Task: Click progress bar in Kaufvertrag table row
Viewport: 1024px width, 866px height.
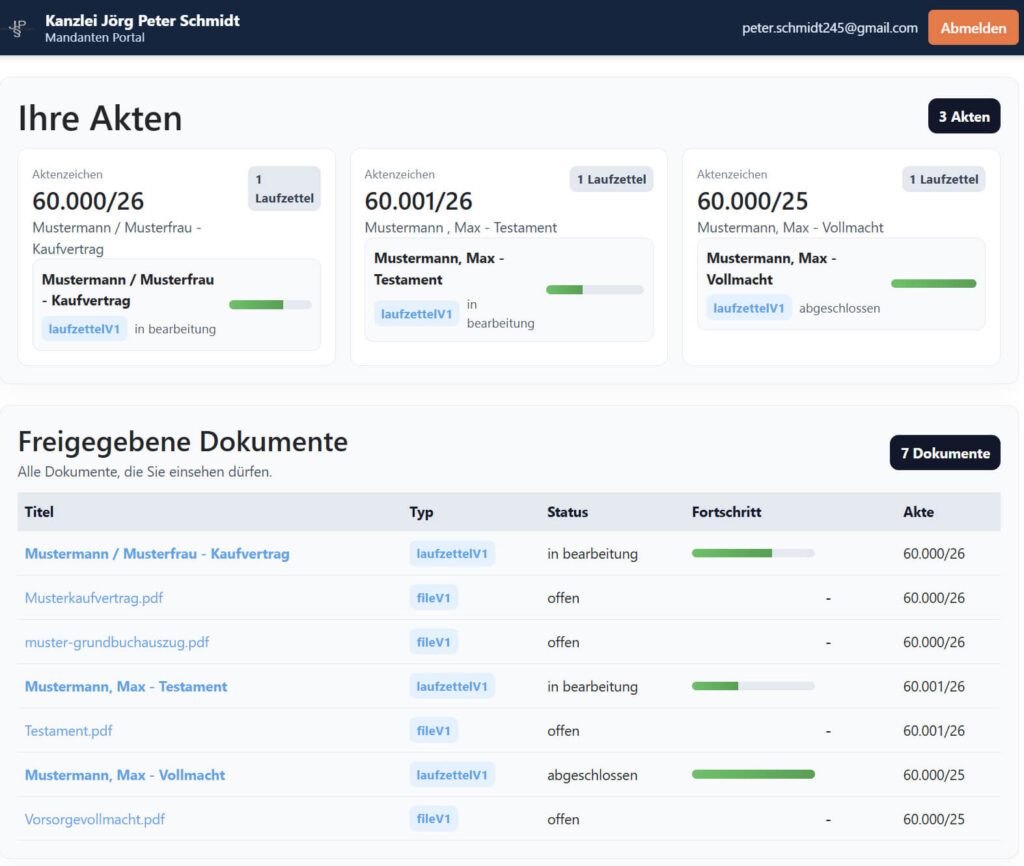Action: [752, 553]
